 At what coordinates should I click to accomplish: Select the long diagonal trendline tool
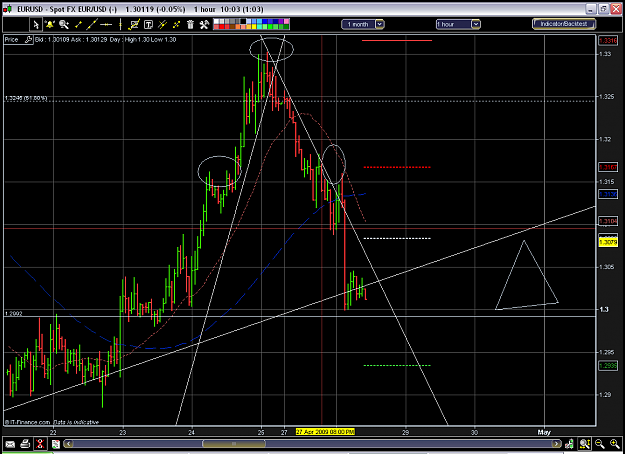(92, 25)
